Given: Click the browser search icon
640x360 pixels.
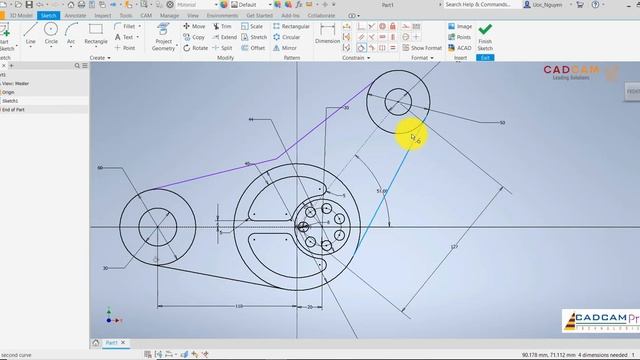Looking at the screenshot, I should coord(77,65).
